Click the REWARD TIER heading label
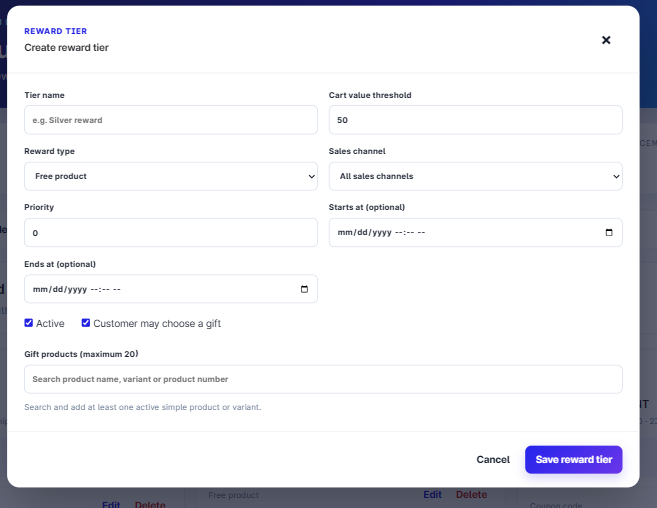This screenshot has width=657, height=508. pyautogui.click(x=55, y=31)
